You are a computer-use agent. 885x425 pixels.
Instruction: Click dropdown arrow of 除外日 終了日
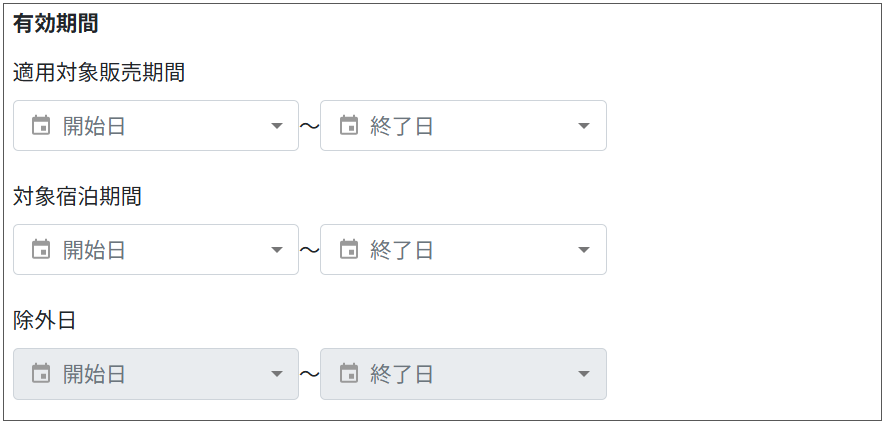coord(585,374)
